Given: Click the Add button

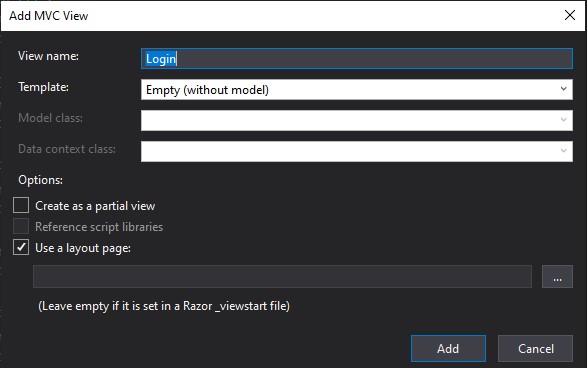Looking at the screenshot, I should 448,349.
